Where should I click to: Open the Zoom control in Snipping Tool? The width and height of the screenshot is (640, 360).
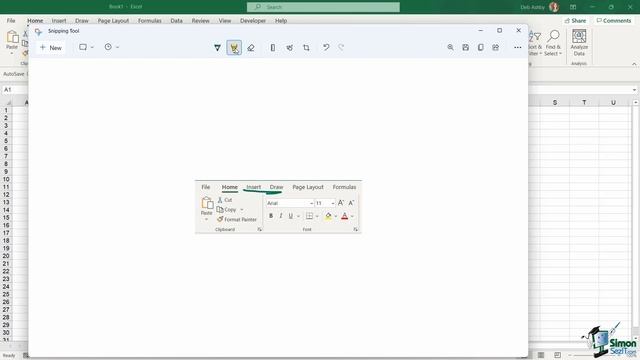tap(450, 47)
